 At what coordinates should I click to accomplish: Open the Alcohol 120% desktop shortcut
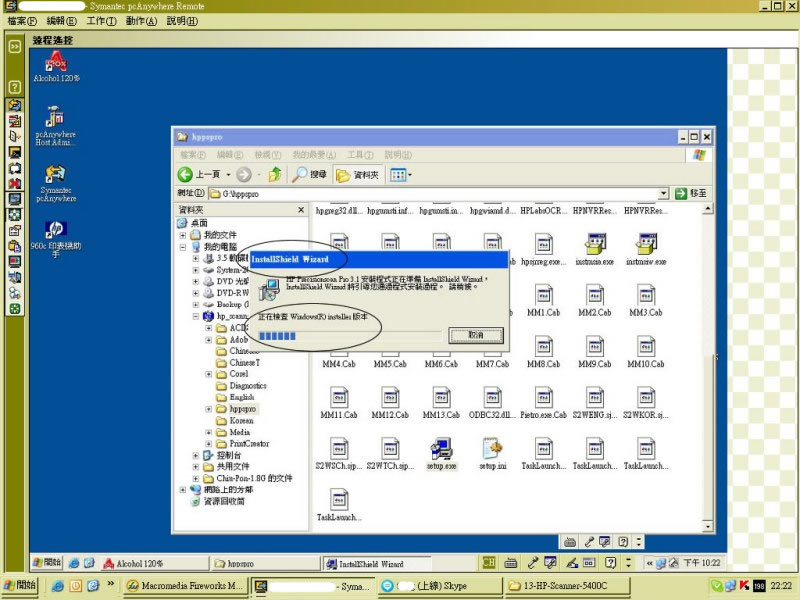coord(56,65)
